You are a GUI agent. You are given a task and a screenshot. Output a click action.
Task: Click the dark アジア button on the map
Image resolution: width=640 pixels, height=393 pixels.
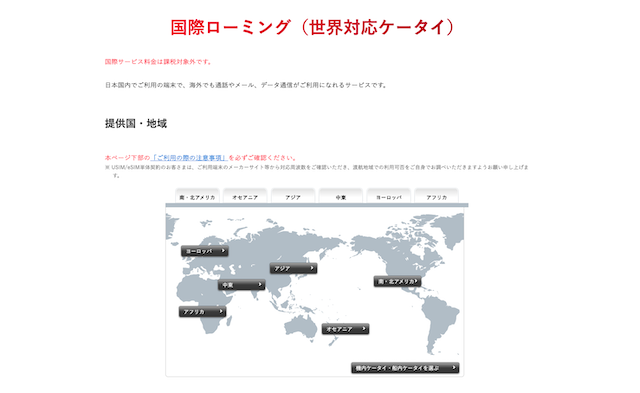[x=293, y=268]
